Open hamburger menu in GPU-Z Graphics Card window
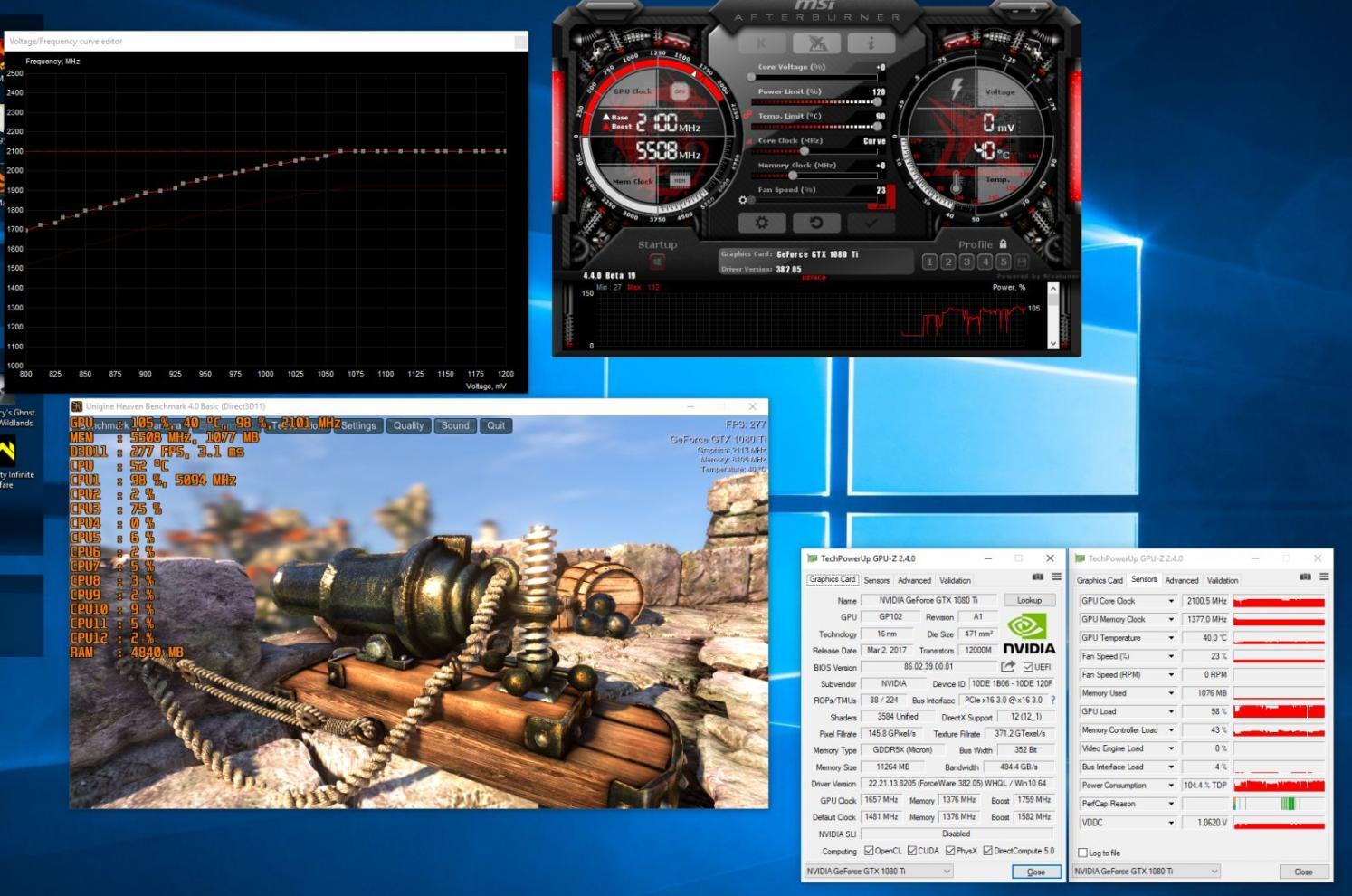 pos(1056,577)
